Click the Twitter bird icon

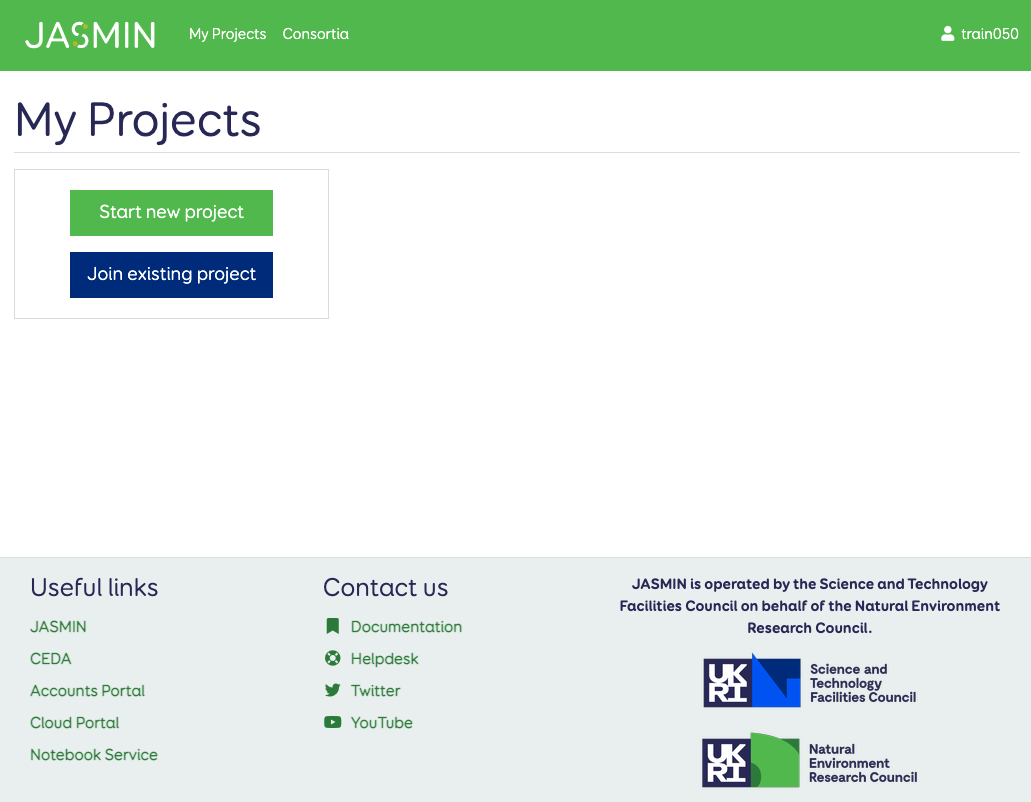[333, 691]
